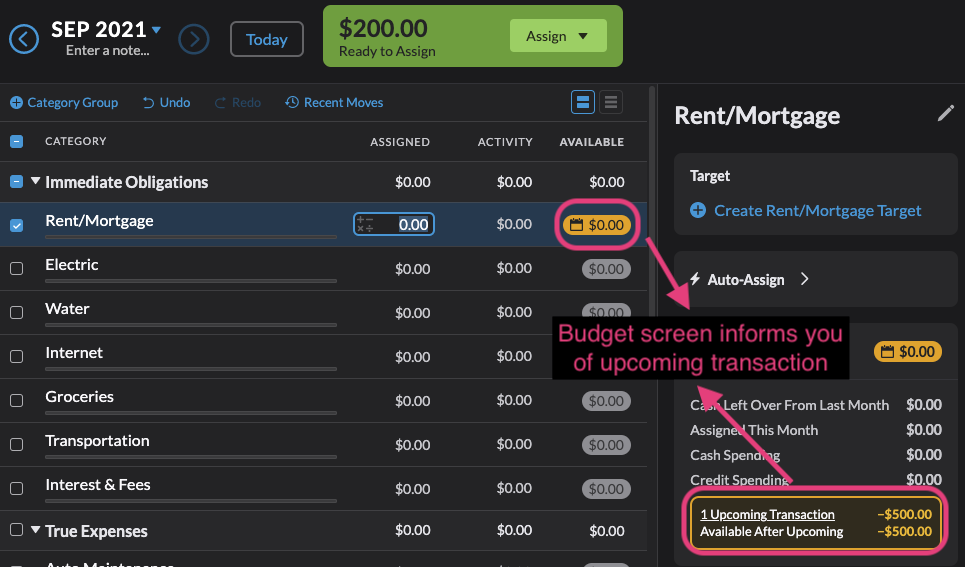Toggle Immediate Obligations group checkbox
The width and height of the screenshot is (965, 567).
[17, 182]
